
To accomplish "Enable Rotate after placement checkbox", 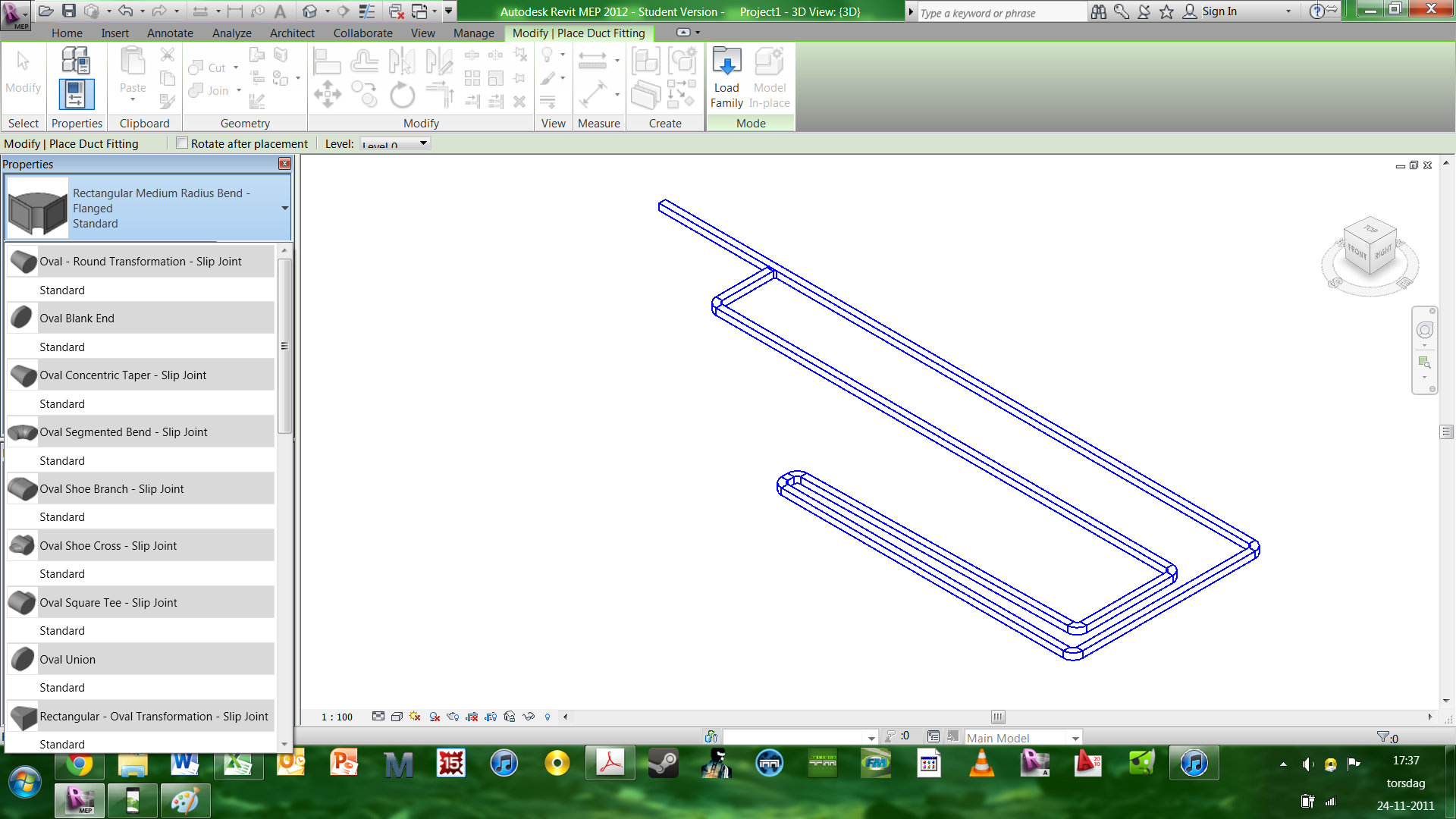I will 182,143.
